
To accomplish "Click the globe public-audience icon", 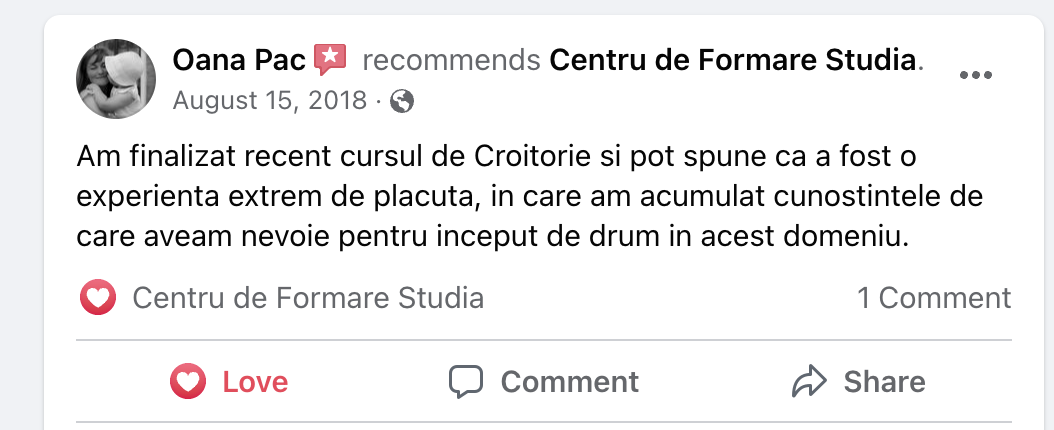I will pos(402,101).
